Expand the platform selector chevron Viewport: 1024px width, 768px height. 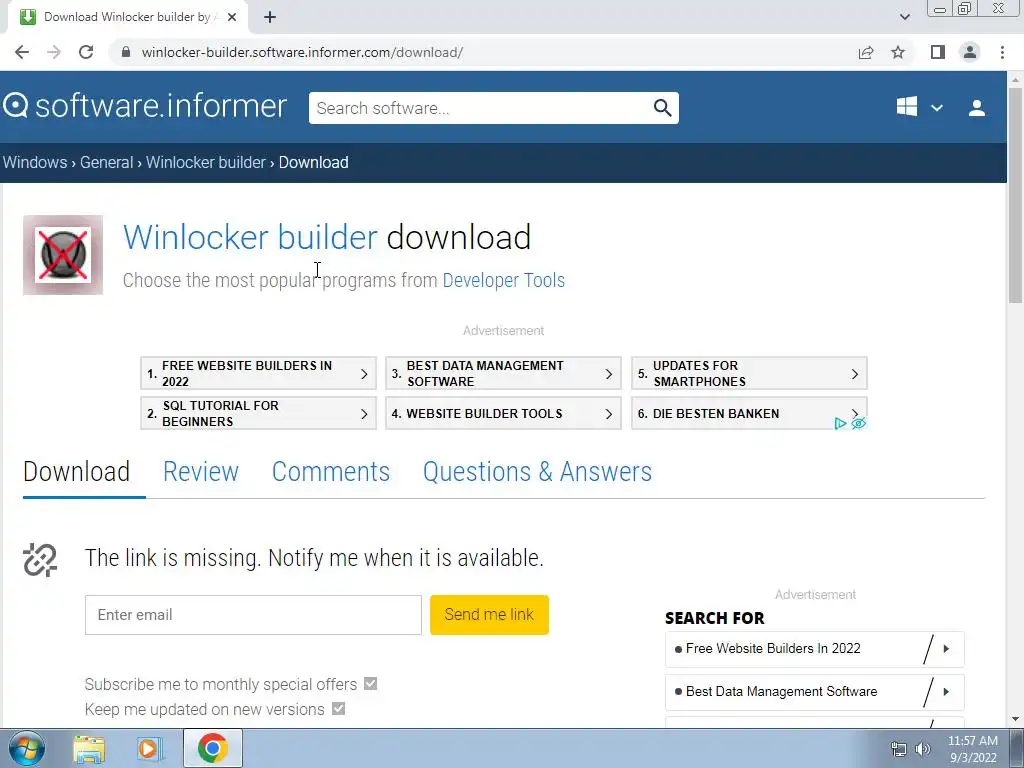[x=936, y=108]
